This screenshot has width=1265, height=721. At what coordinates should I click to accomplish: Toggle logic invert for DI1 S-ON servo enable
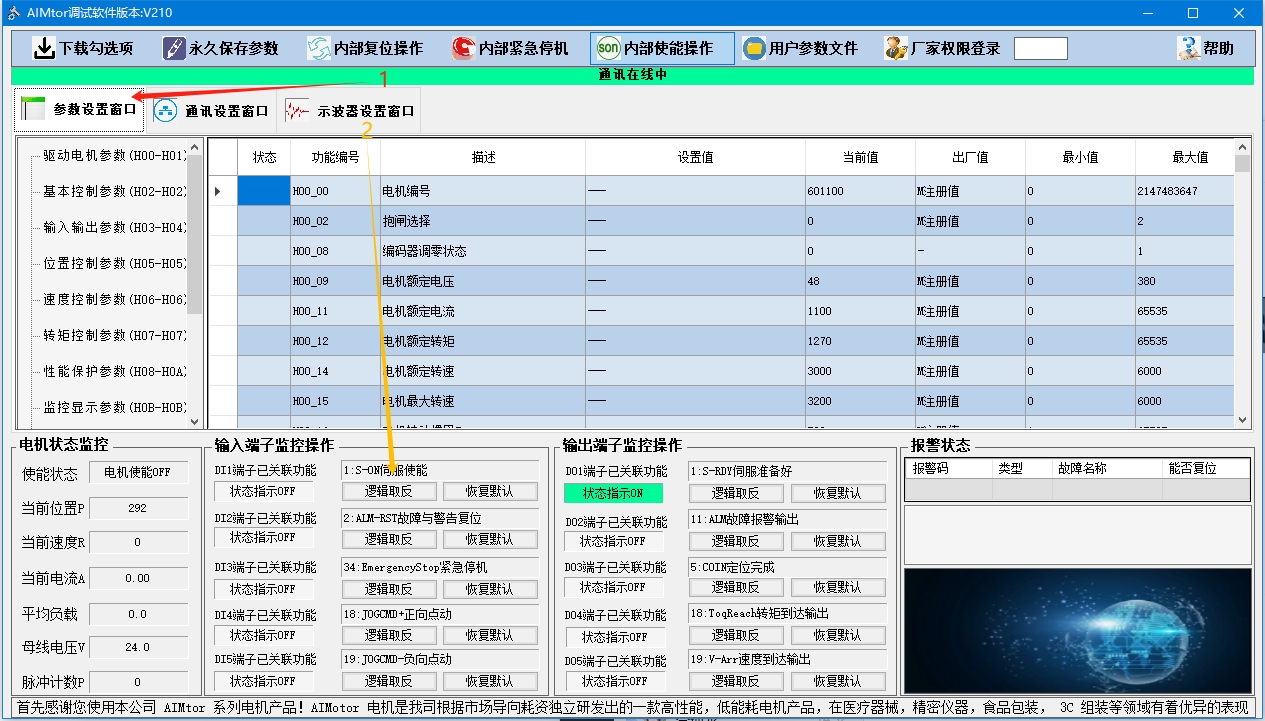[x=388, y=492]
